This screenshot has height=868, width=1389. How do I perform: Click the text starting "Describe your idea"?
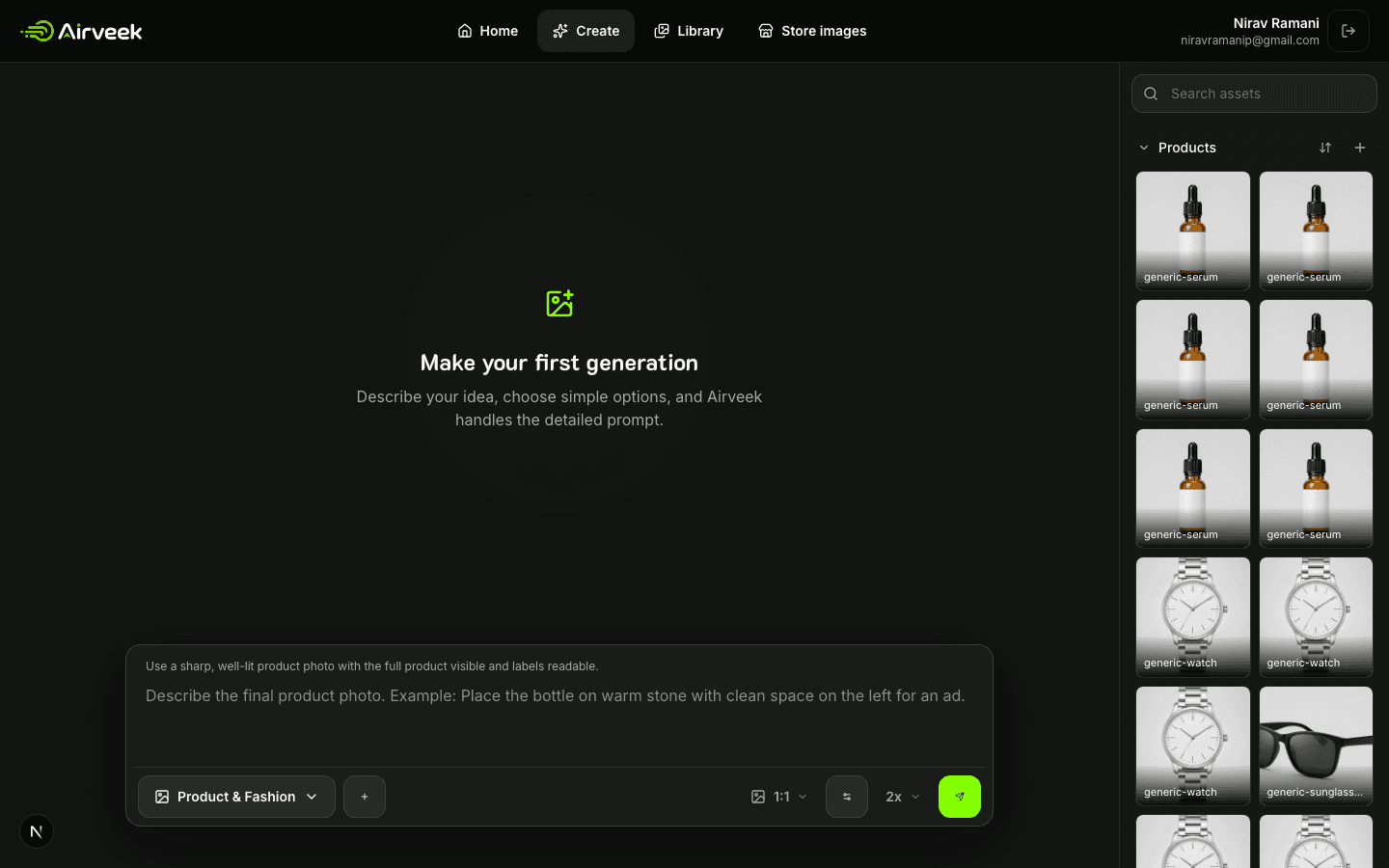coord(559,408)
